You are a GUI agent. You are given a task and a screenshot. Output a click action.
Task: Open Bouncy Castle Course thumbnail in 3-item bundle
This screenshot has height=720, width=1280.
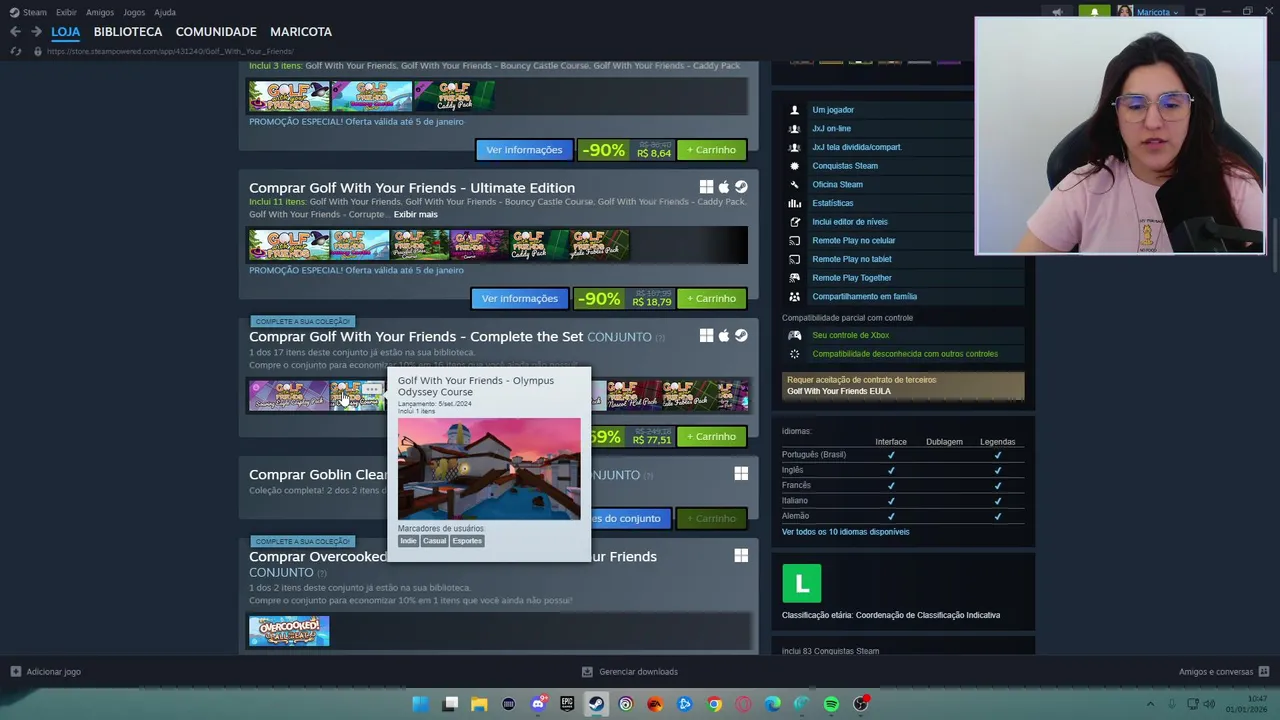[371, 96]
